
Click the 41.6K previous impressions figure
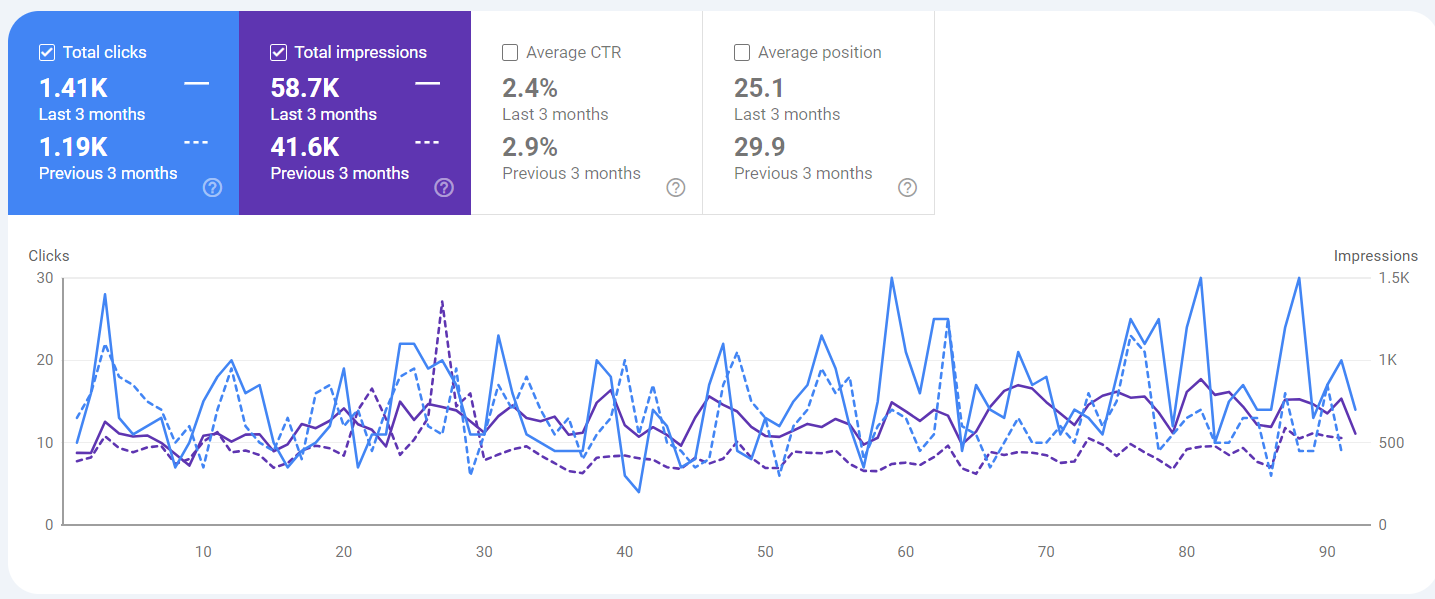coord(305,147)
